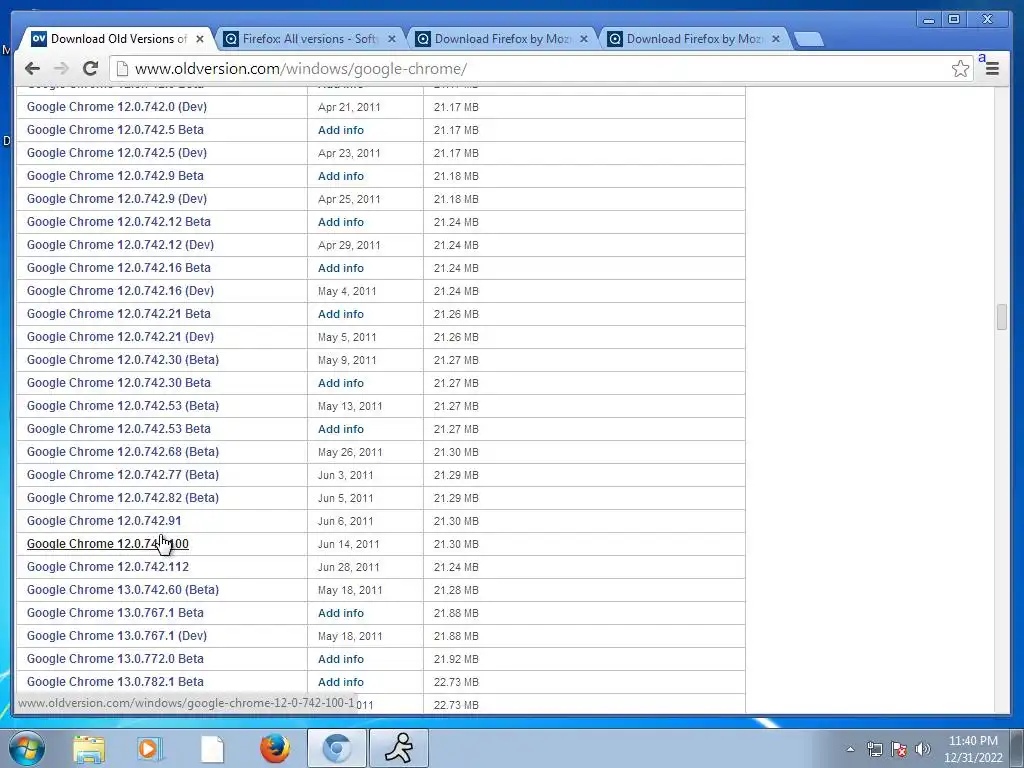Open Google Chrome 12.0.742.82 (Beta) link
Viewport: 1024px width, 768px height.
point(123,498)
